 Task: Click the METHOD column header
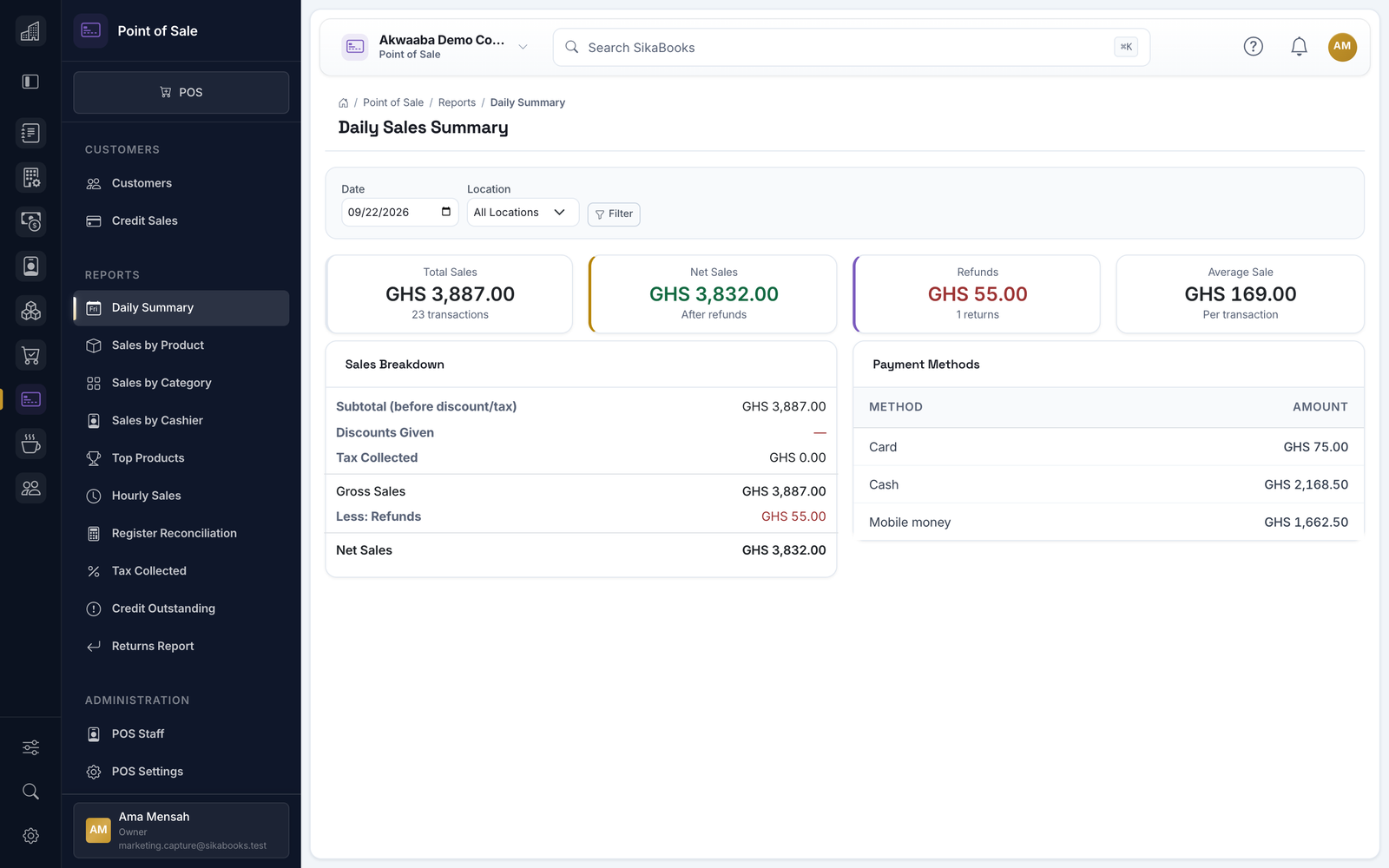[896, 407]
